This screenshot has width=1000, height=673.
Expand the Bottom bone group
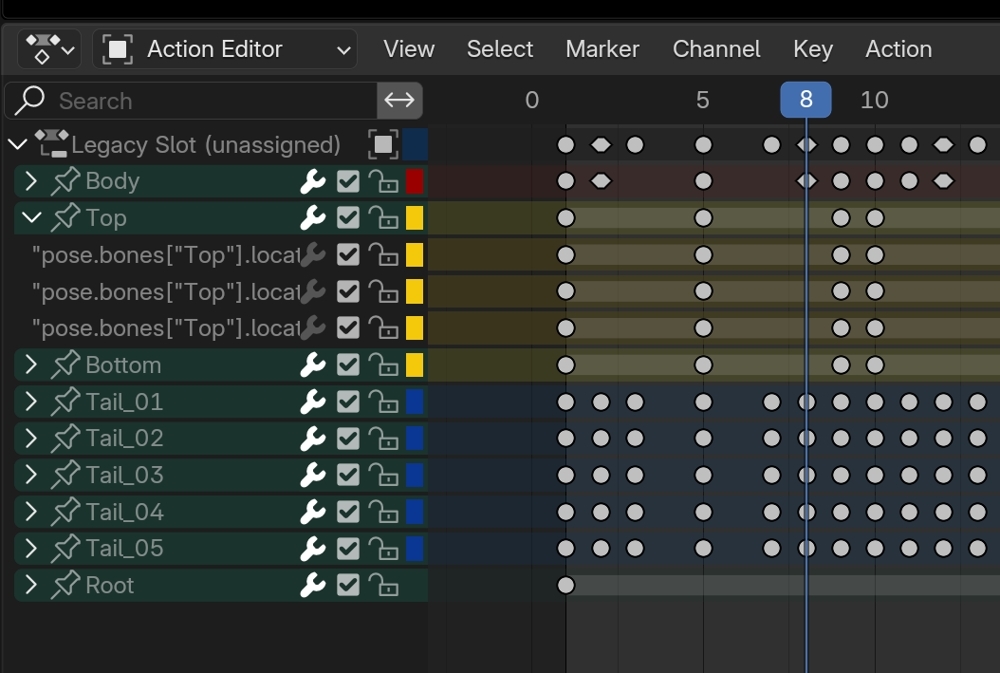tap(31, 365)
